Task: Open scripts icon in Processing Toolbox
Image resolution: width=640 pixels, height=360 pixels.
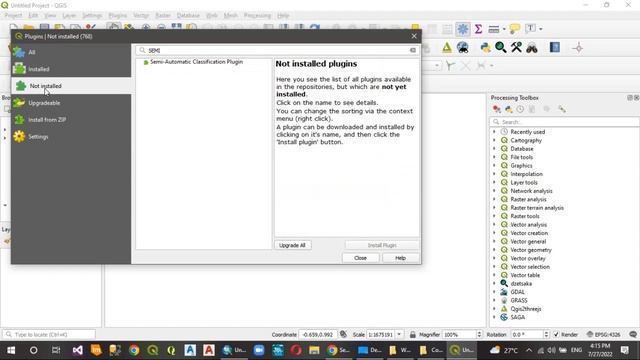Action: 509,109
